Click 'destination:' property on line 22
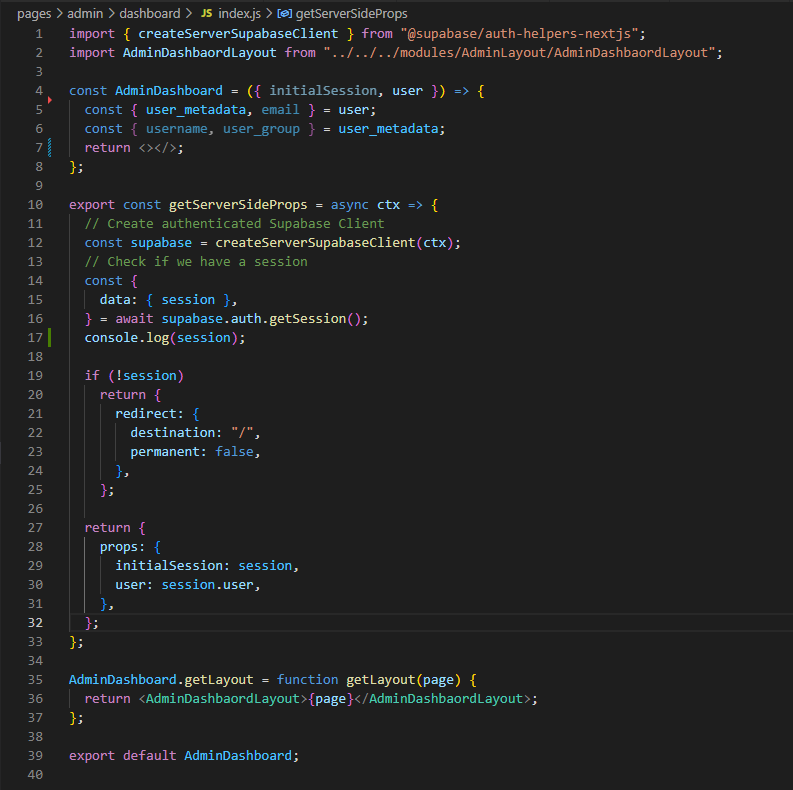Viewport: 793px width, 790px height. (177, 433)
